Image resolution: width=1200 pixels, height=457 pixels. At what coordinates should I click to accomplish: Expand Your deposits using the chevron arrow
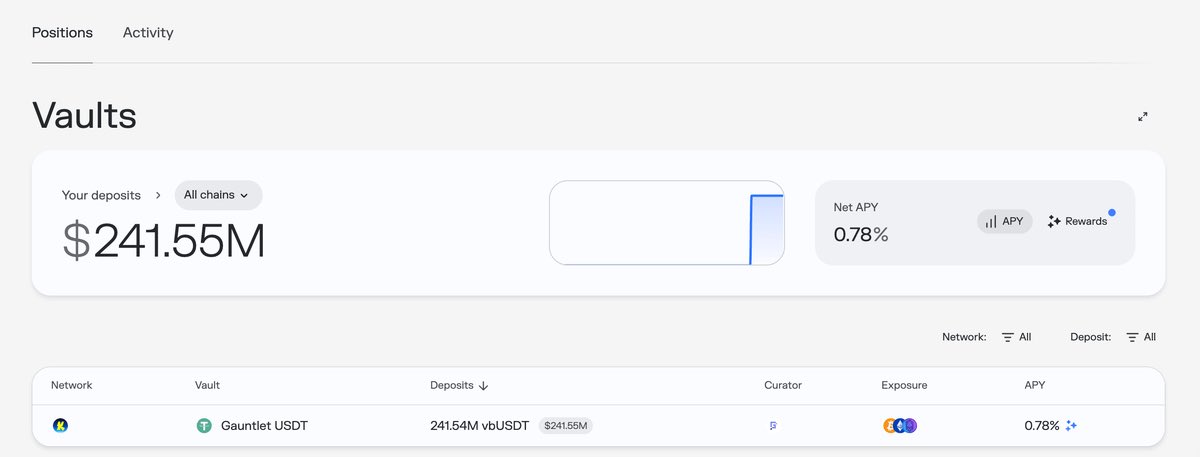(158, 196)
